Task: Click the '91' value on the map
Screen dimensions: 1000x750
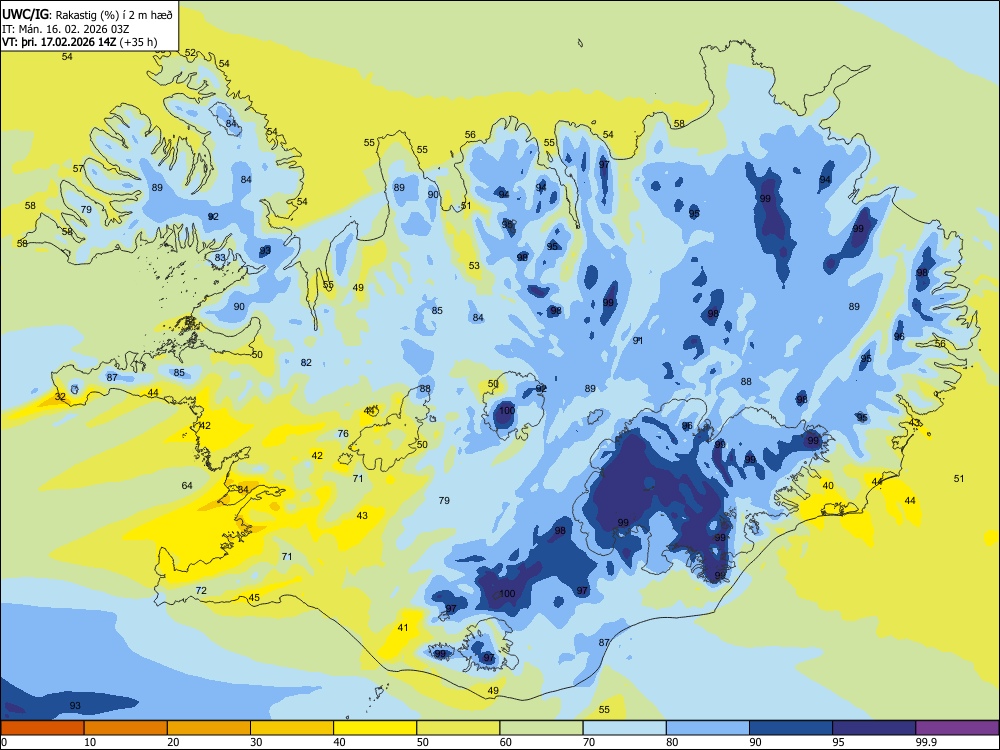Action: 638,341
